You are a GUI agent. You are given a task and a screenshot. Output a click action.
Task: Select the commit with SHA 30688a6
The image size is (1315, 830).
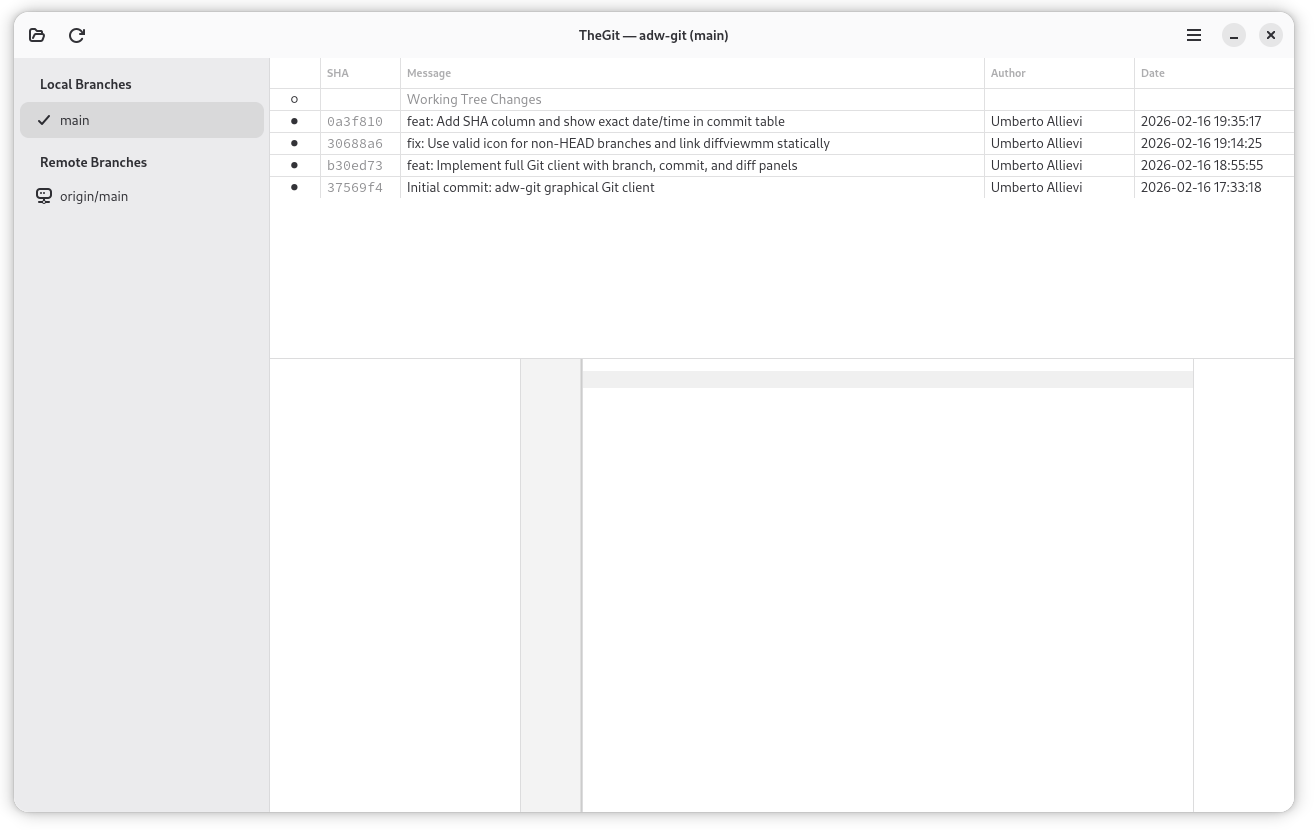pos(355,143)
